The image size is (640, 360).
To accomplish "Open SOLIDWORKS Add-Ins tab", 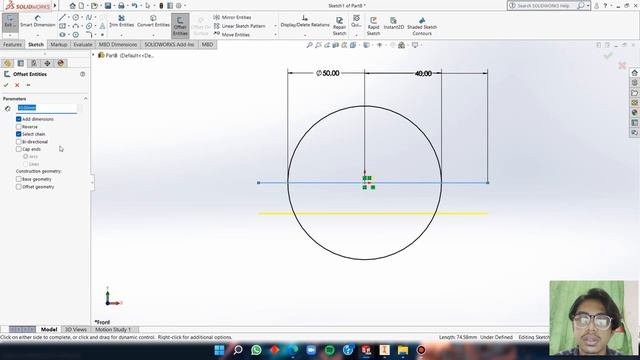I will point(169,44).
